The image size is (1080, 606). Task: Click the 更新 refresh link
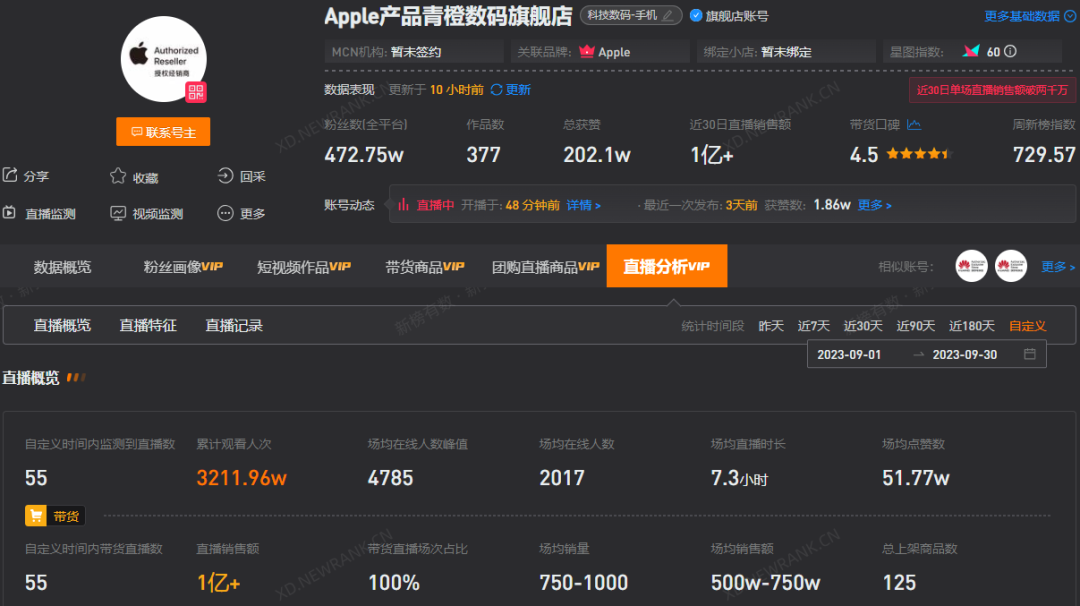click(518, 90)
